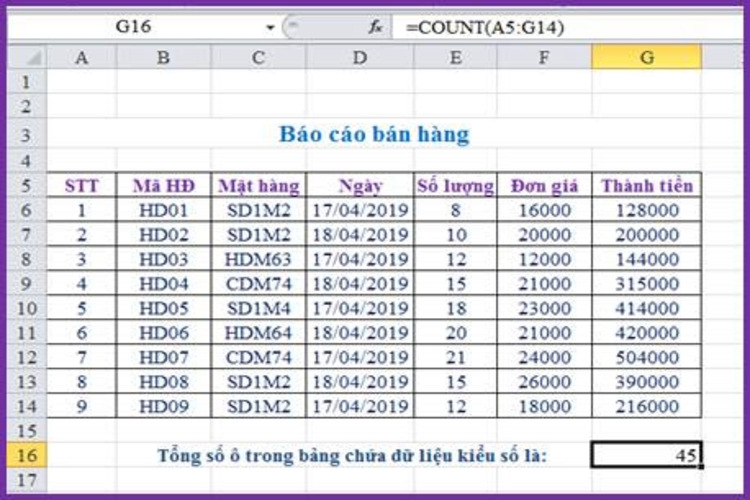Click the 'Mã HĐ' header cell
Image resolution: width=750 pixels, height=500 pixels.
[164, 185]
